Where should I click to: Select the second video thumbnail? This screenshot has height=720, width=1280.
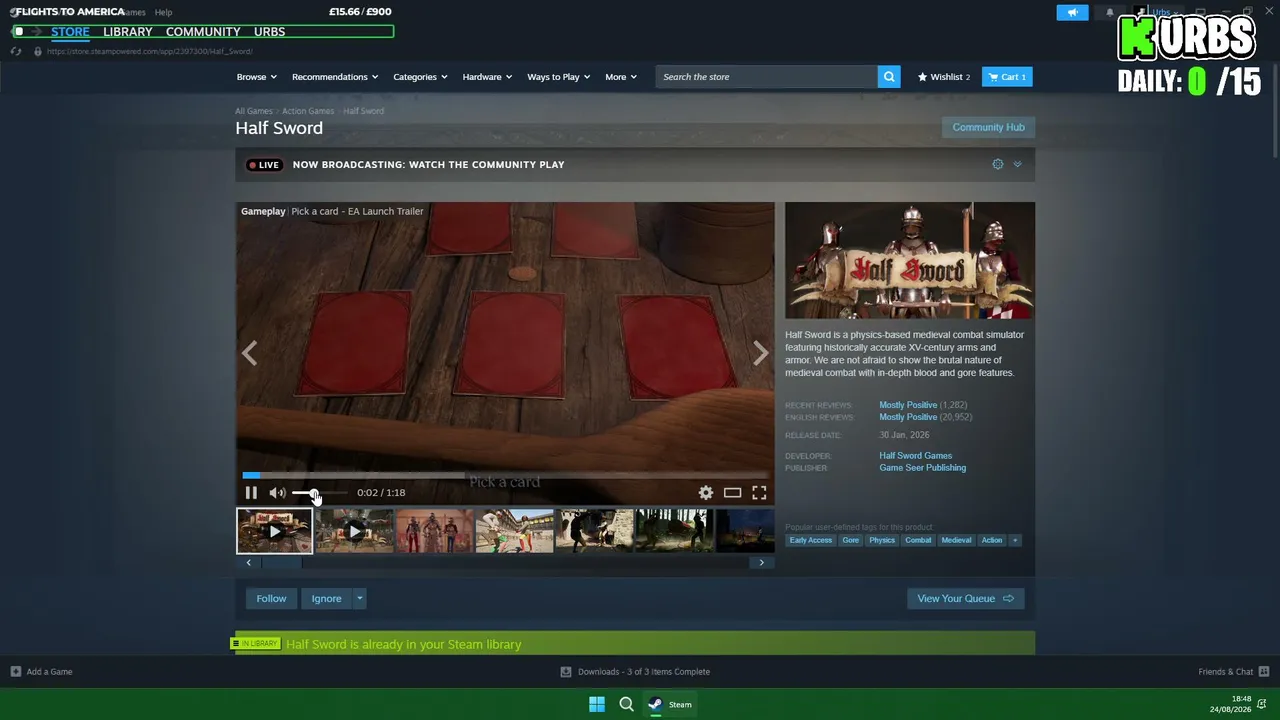(355, 531)
